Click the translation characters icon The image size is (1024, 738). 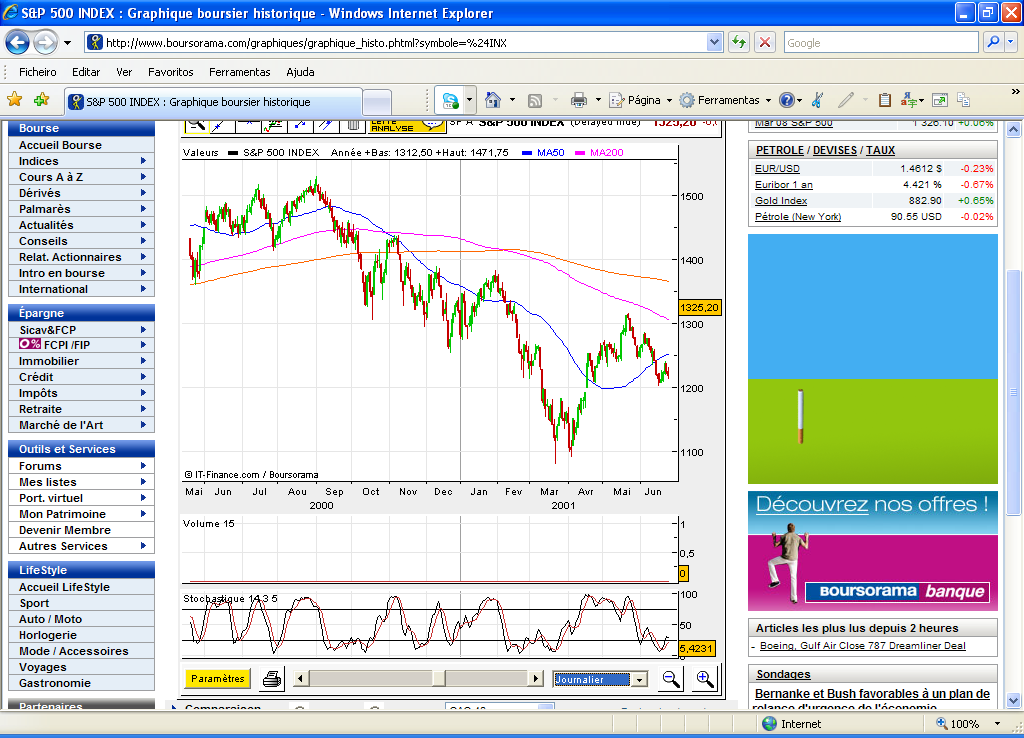(908, 100)
